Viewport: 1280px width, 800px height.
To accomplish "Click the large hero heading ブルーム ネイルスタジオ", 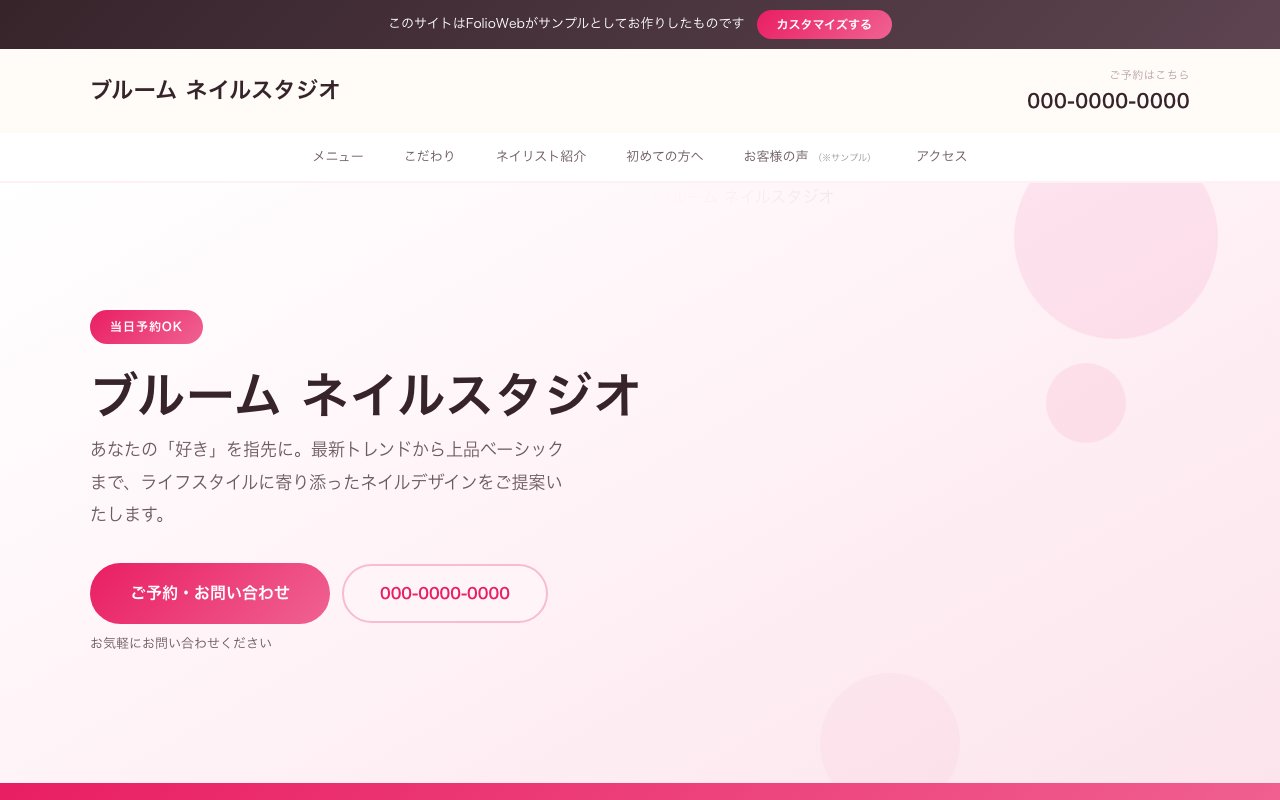I will [x=365, y=394].
